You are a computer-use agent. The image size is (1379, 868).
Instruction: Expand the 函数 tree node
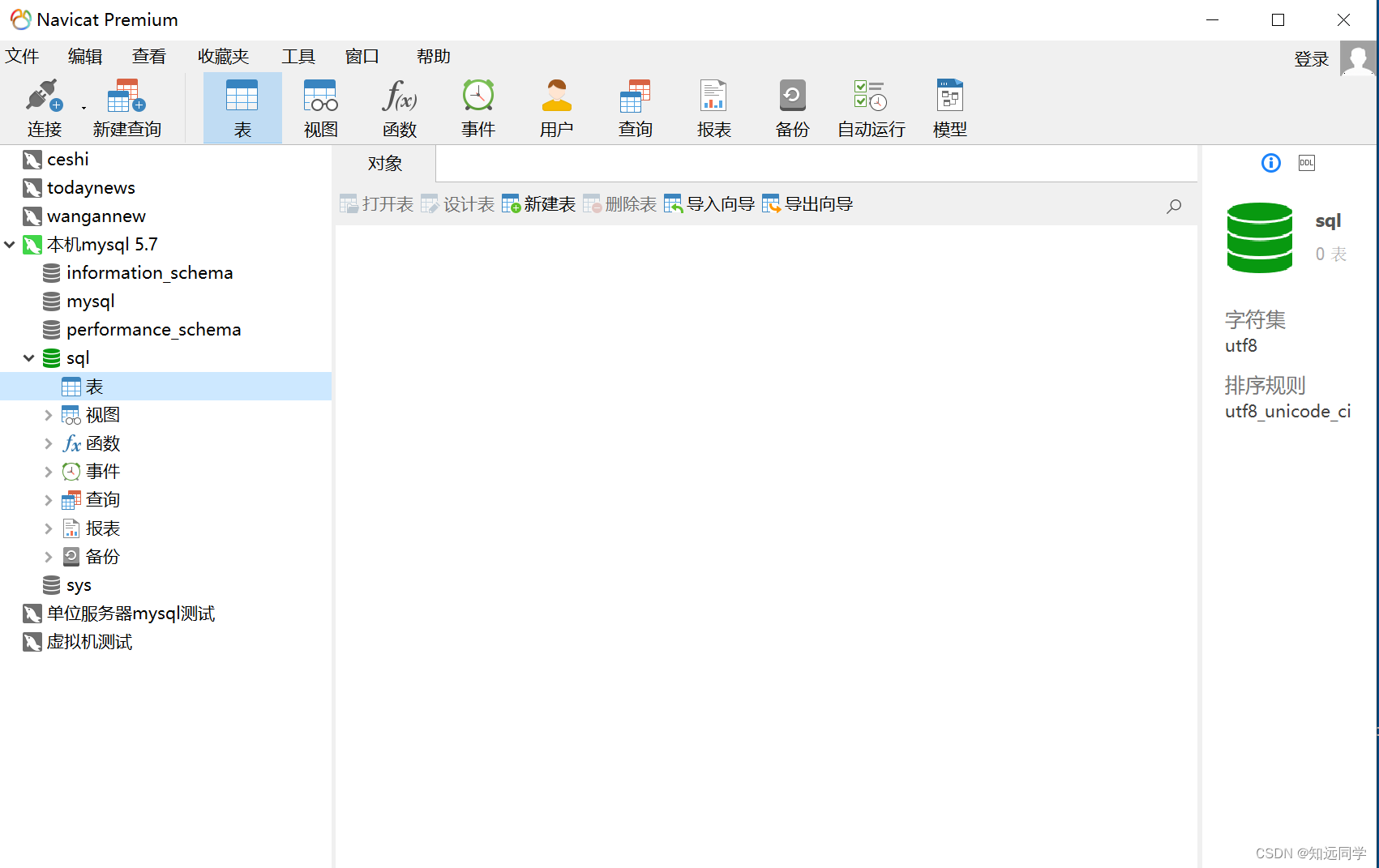49,443
